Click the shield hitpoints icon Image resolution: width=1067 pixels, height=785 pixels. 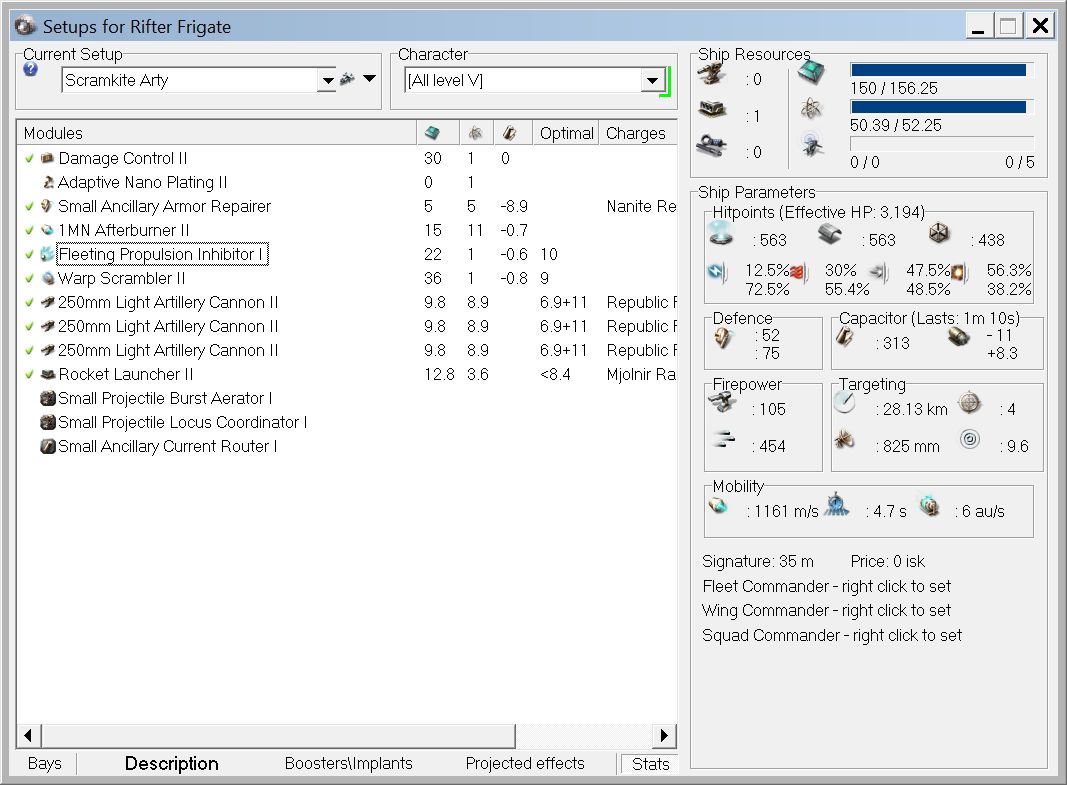[722, 234]
